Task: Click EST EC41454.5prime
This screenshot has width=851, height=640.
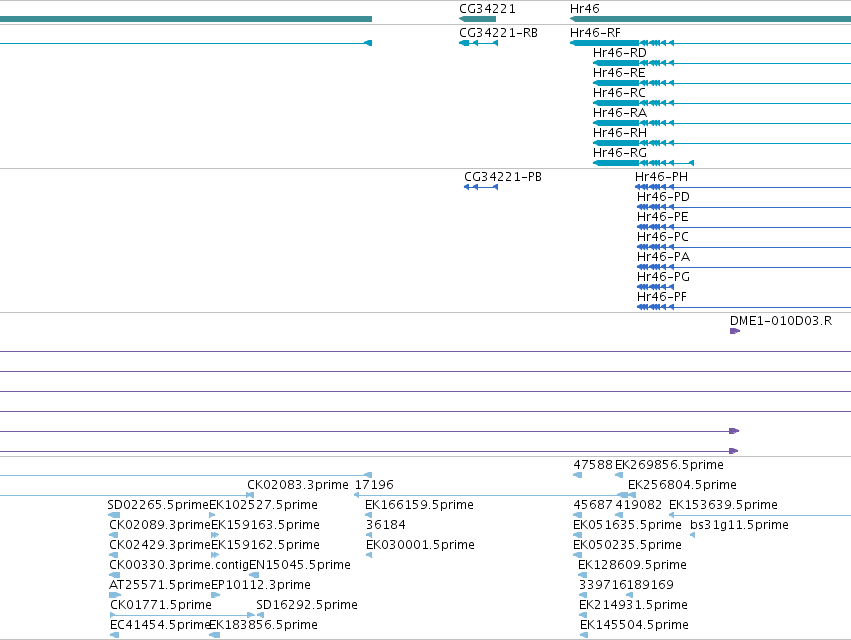Action: [x=160, y=625]
